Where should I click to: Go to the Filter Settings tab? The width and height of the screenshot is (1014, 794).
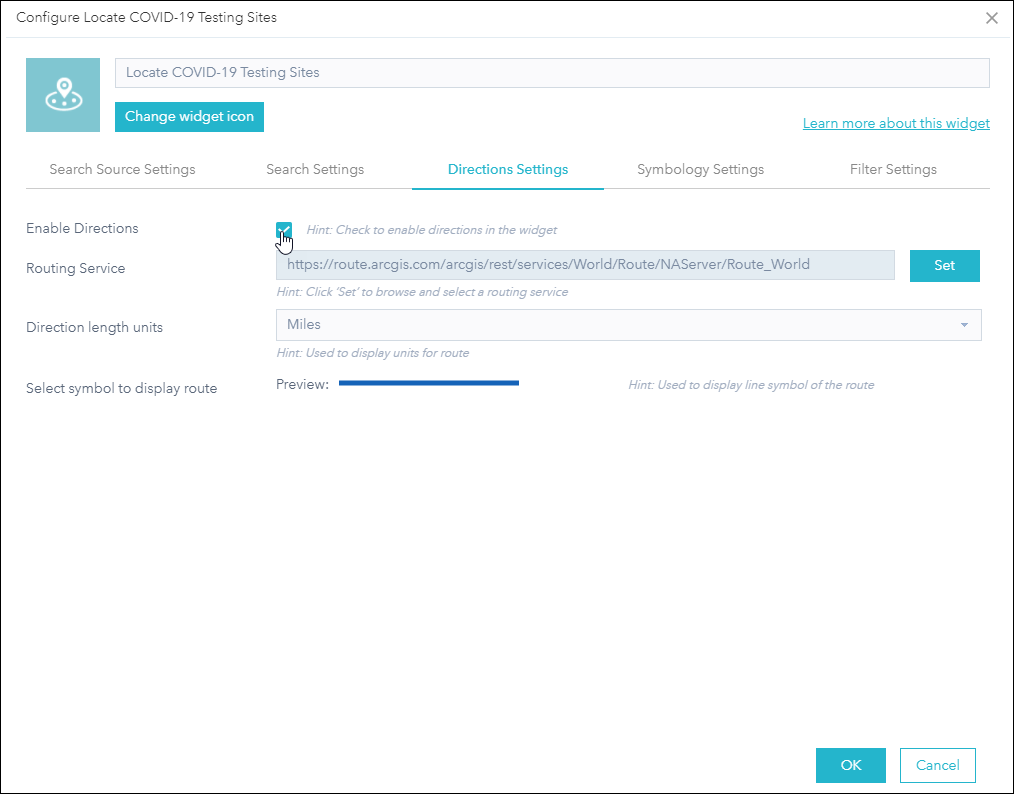(x=893, y=169)
